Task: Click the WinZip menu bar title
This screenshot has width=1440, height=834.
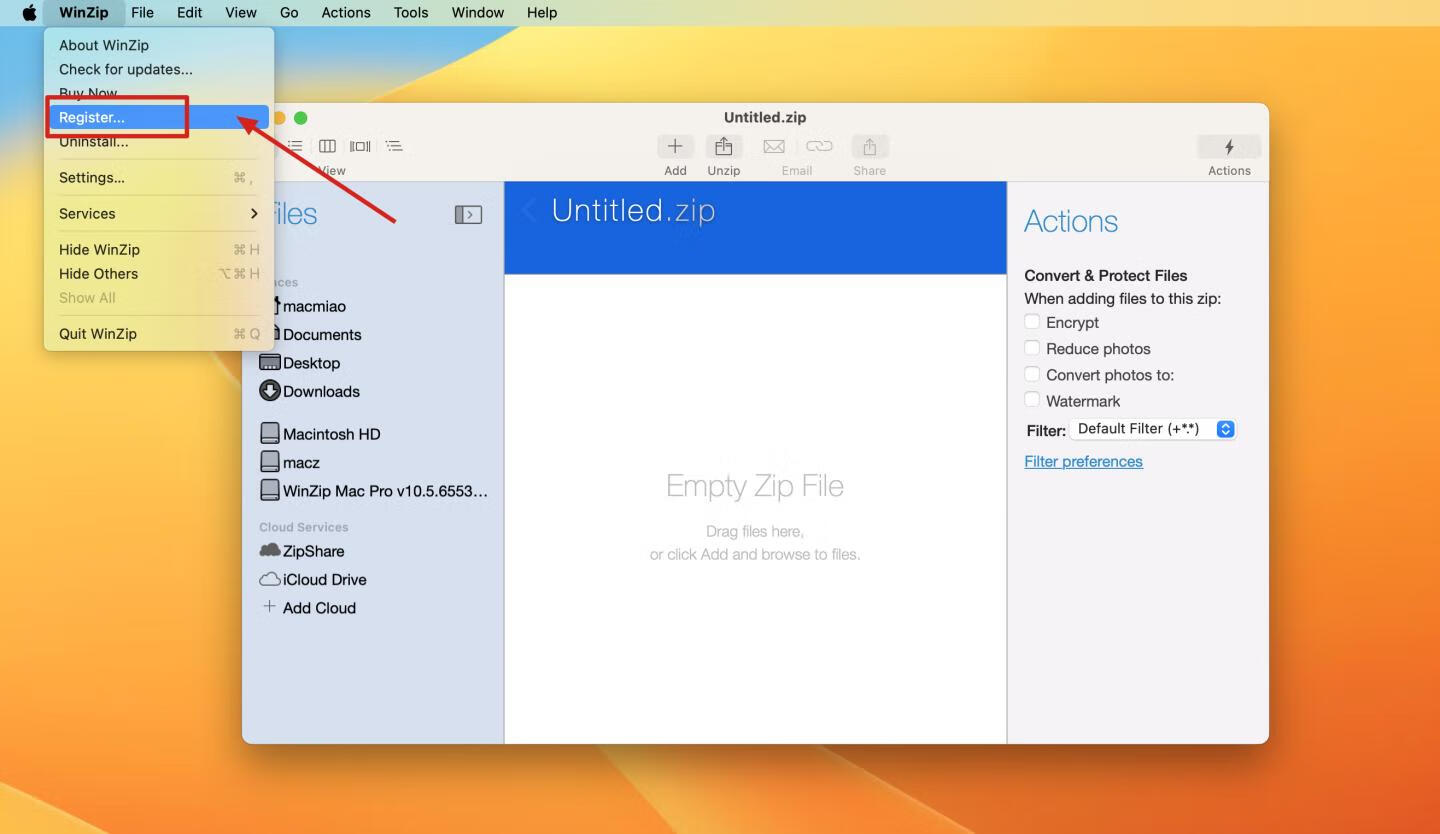Action: [83, 12]
